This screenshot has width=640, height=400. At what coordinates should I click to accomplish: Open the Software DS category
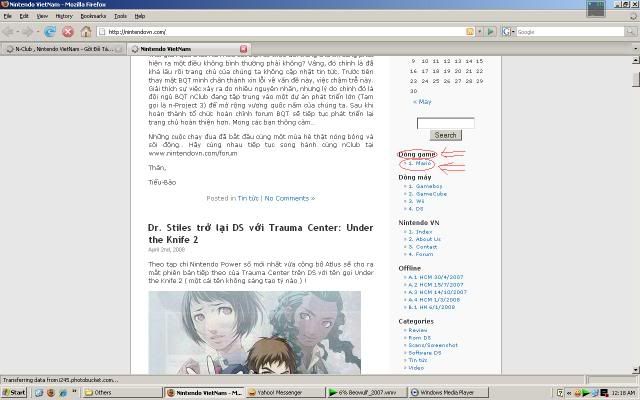point(425,353)
